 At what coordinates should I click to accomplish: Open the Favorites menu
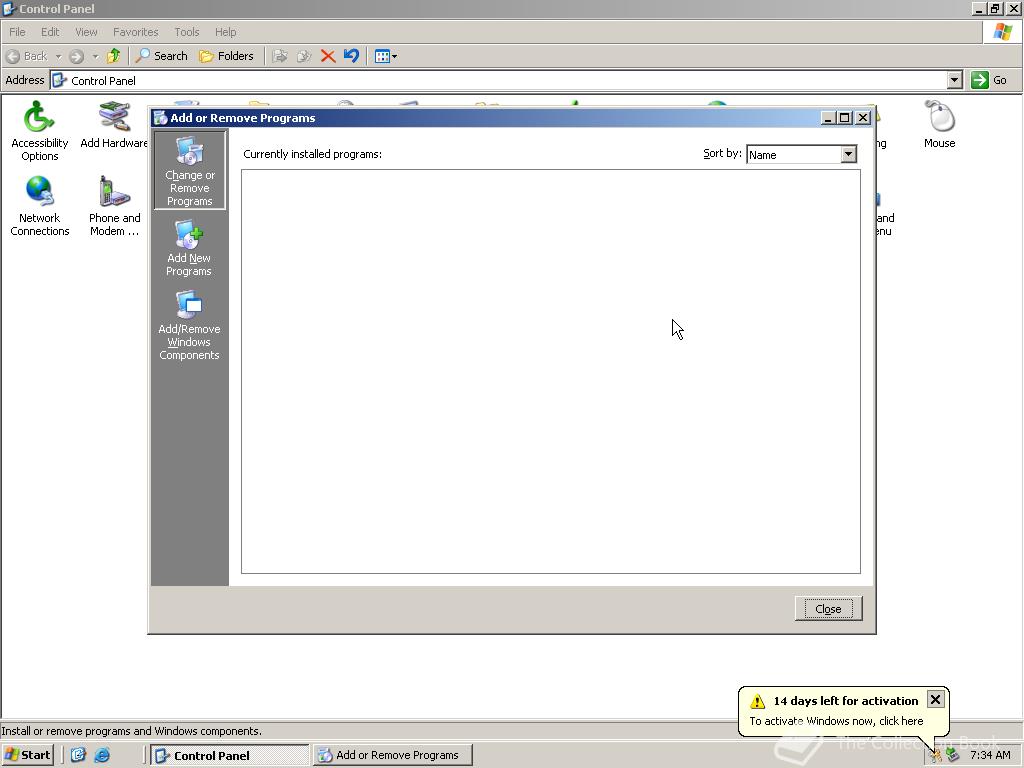click(135, 32)
